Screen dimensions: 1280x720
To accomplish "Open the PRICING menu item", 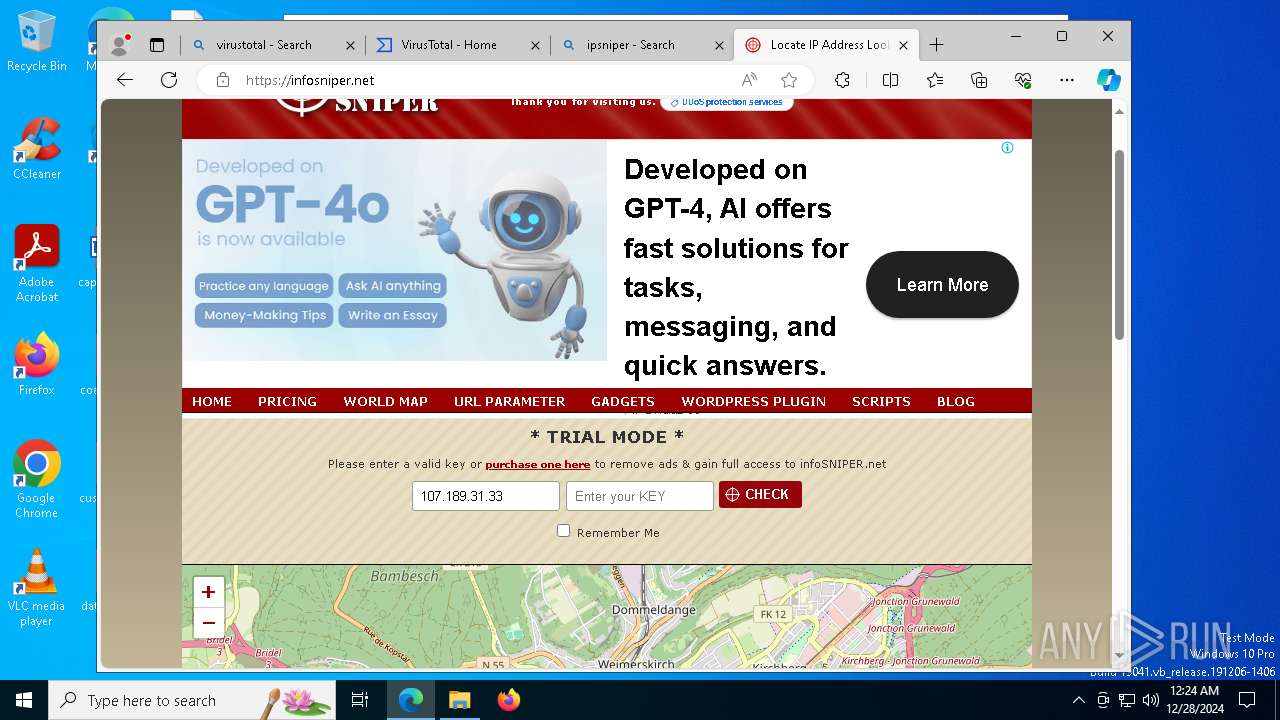I will 287,401.
